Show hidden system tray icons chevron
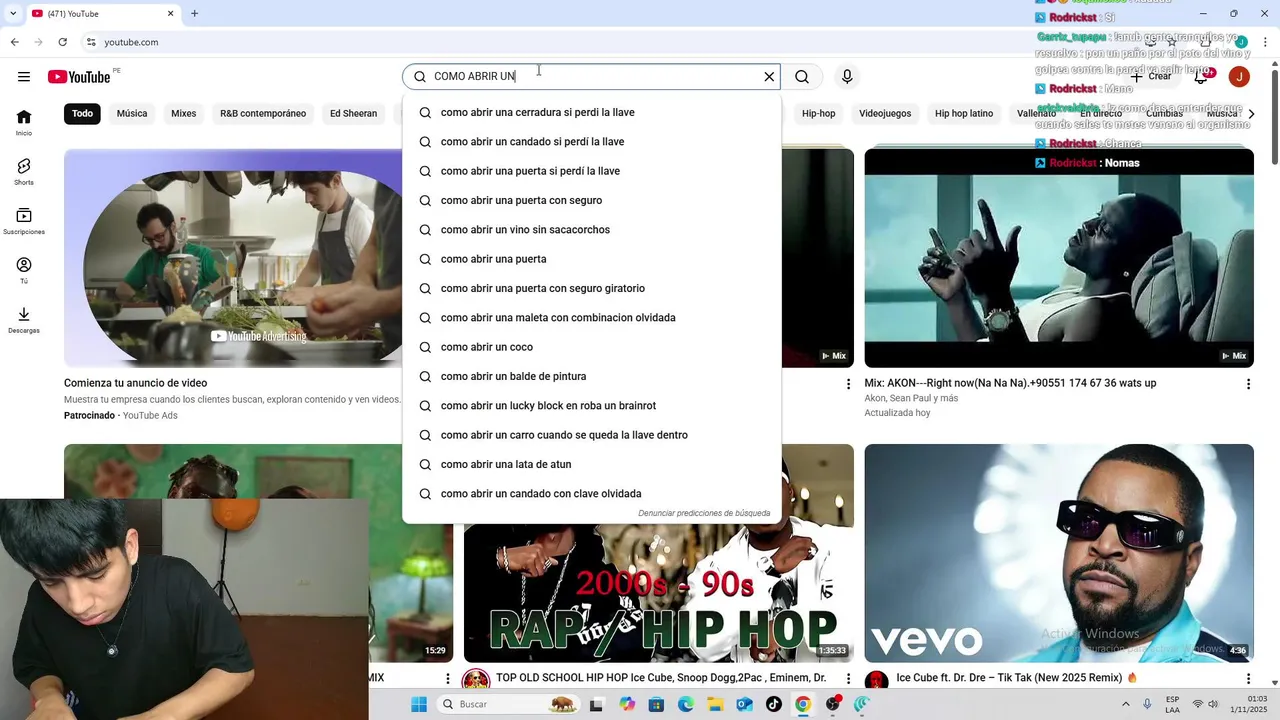Viewport: 1280px width, 720px height. point(1127,704)
